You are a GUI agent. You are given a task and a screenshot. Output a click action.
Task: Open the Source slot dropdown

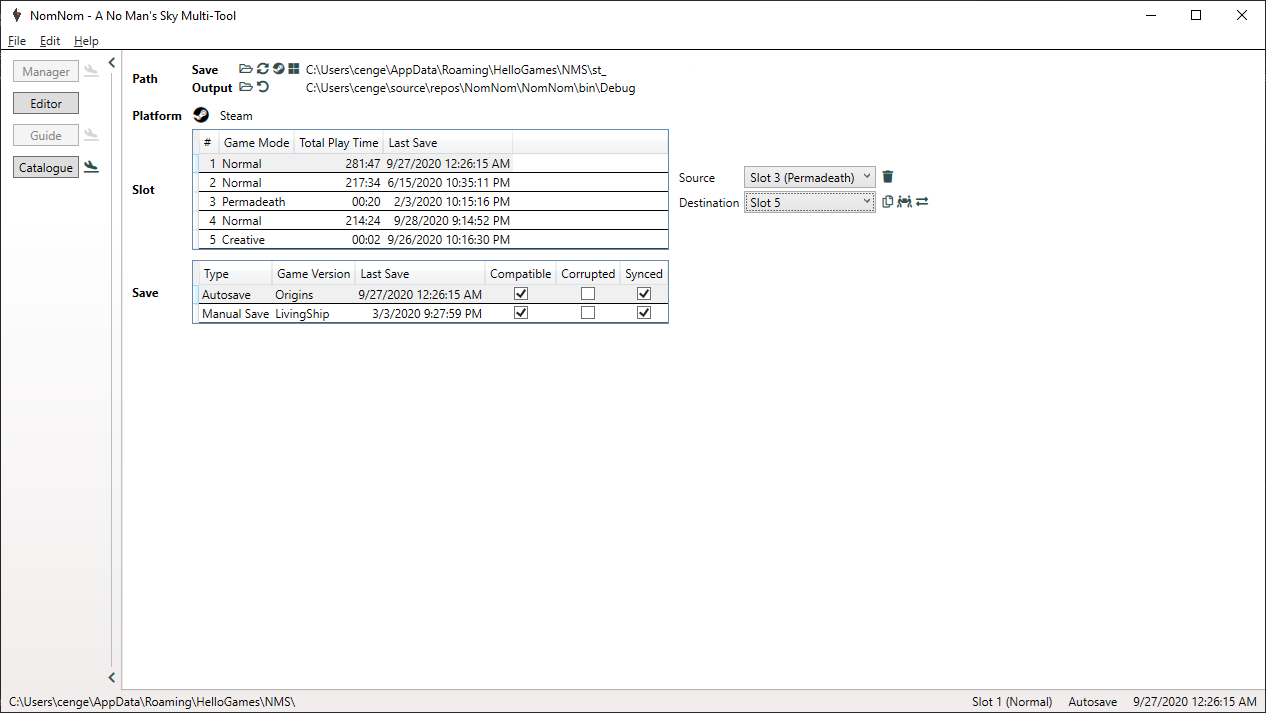810,177
